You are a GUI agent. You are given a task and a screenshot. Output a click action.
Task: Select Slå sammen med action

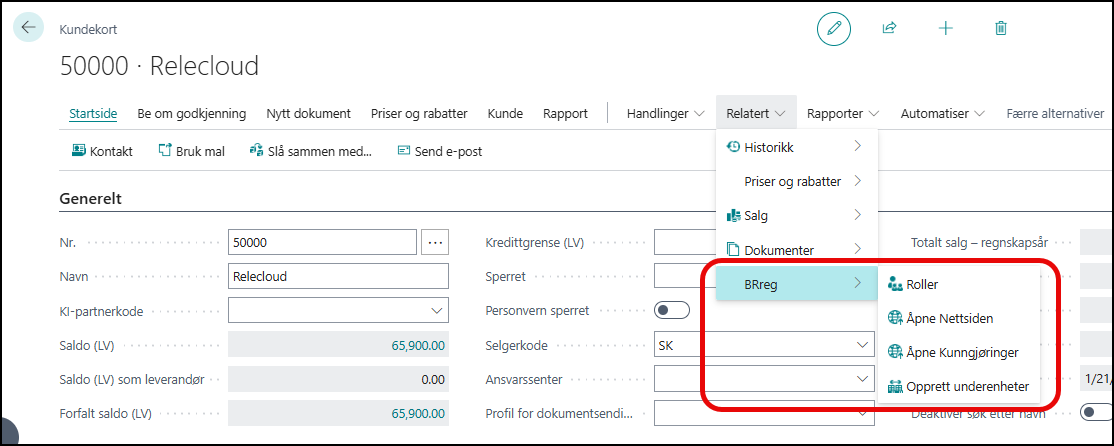(x=310, y=151)
